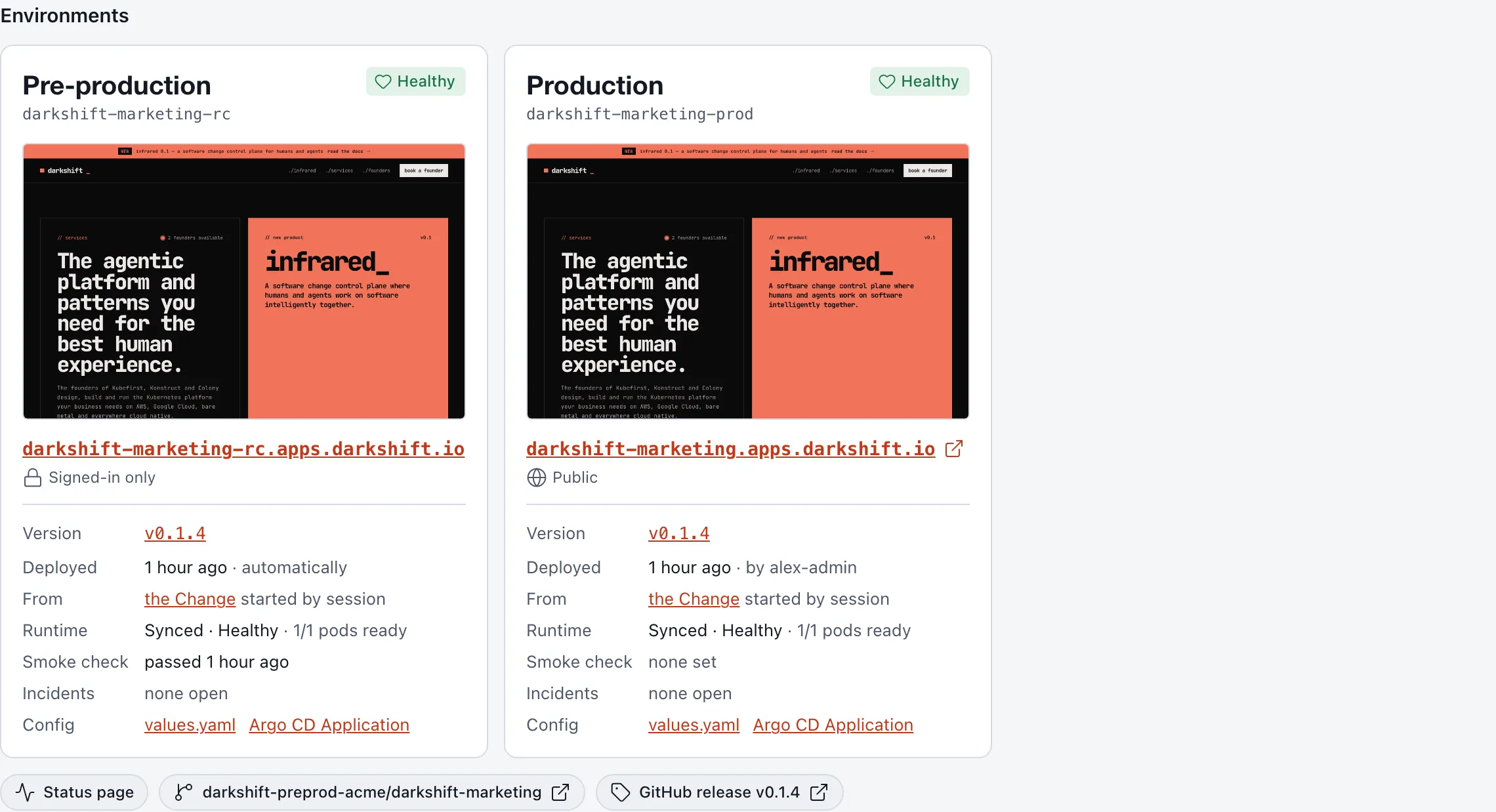Click the Pre-production Healthy status badge
This screenshot has width=1496, height=812.
coord(415,81)
